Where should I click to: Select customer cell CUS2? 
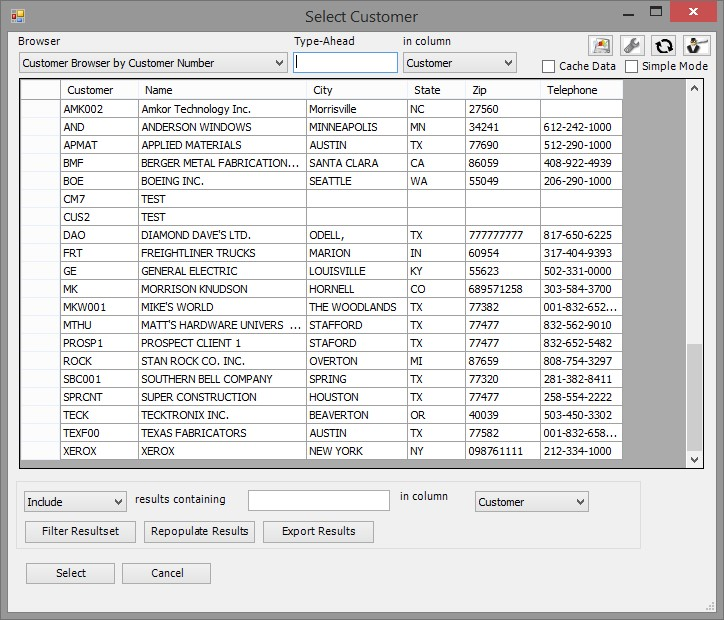coord(99,217)
